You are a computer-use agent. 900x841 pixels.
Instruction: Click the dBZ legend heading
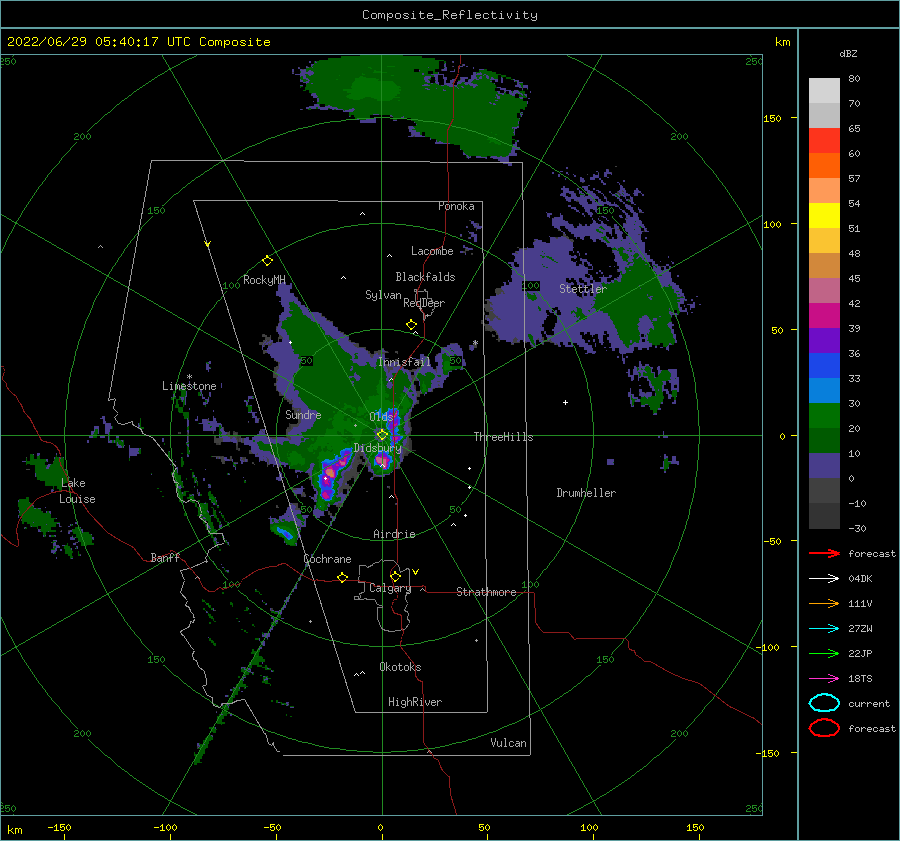(x=848, y=53)
